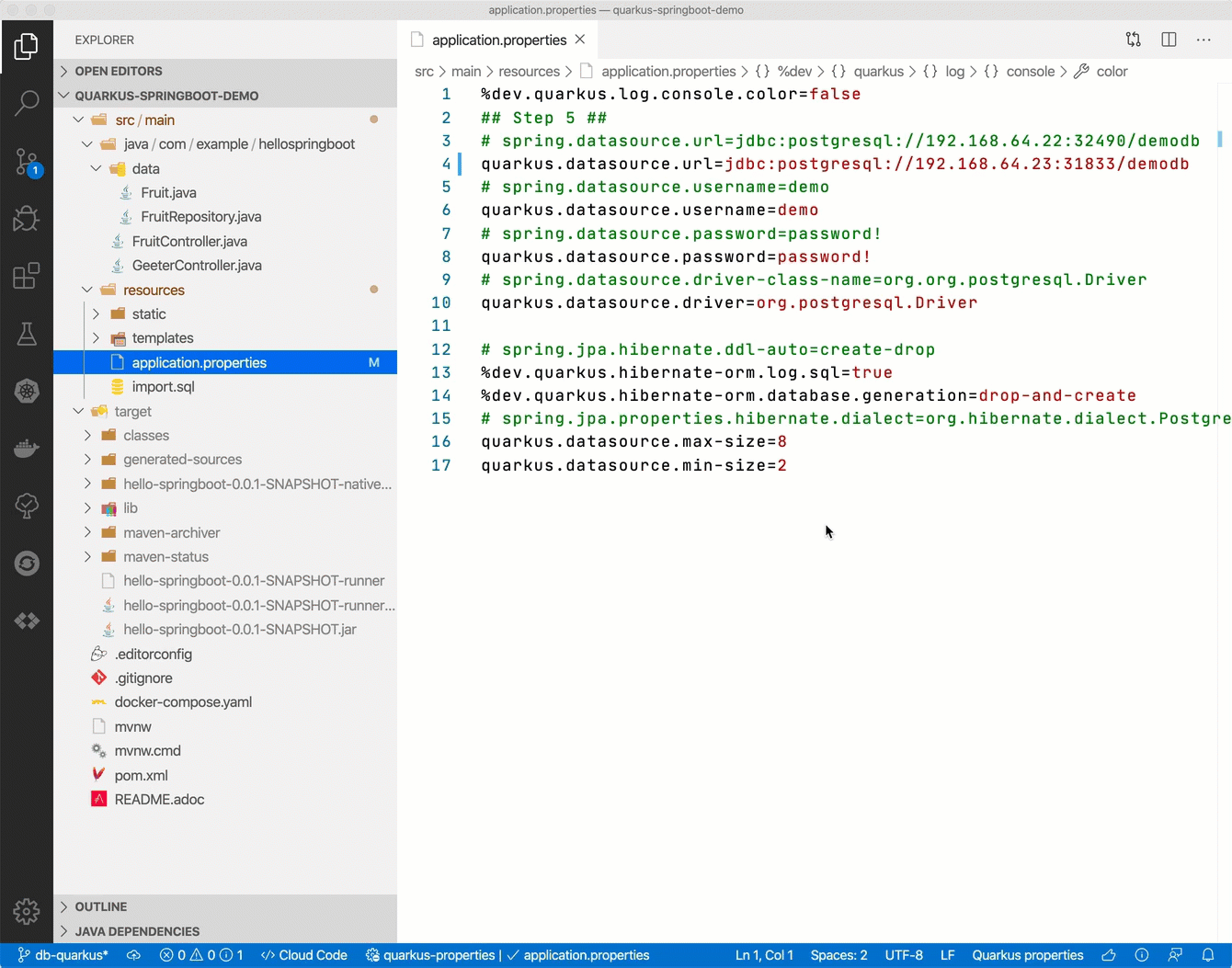This screenshot has width=1232, height=968.
Task: Open import.sql file
Action: (225, 386)
